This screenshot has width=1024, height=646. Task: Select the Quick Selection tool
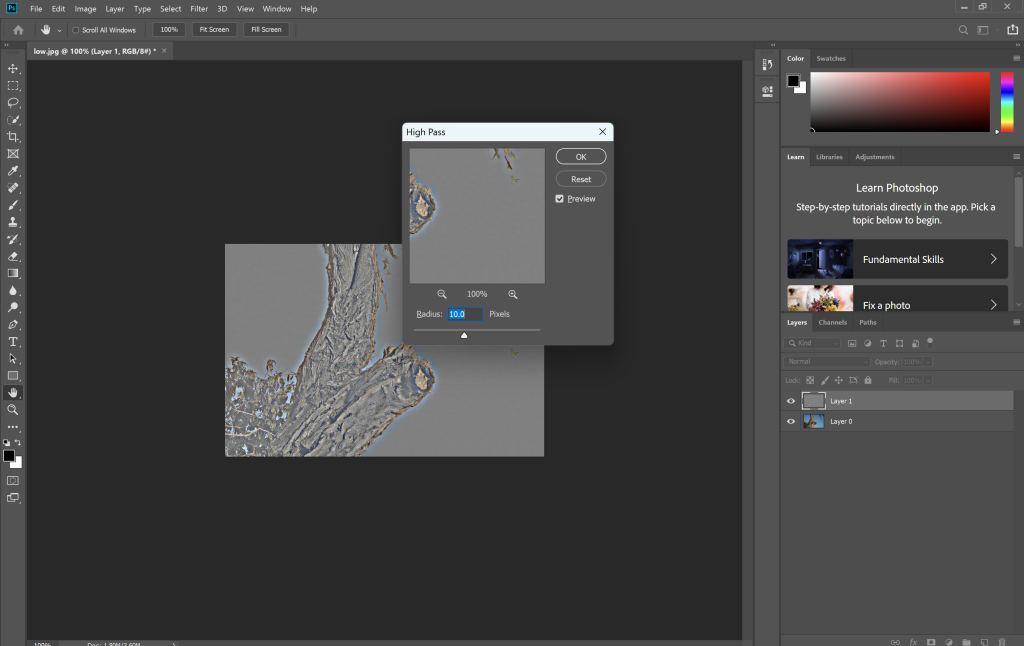(12, 120)
